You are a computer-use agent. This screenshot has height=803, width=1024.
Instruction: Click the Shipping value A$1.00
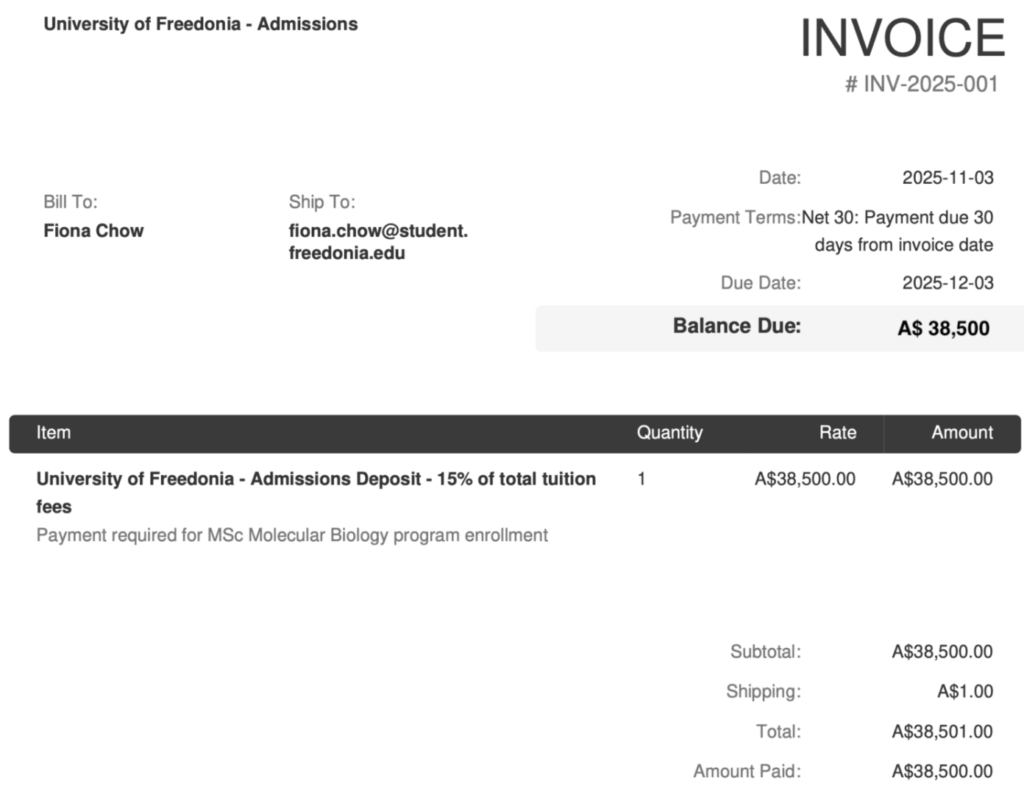pyautogui.click(x=964, y=692)
